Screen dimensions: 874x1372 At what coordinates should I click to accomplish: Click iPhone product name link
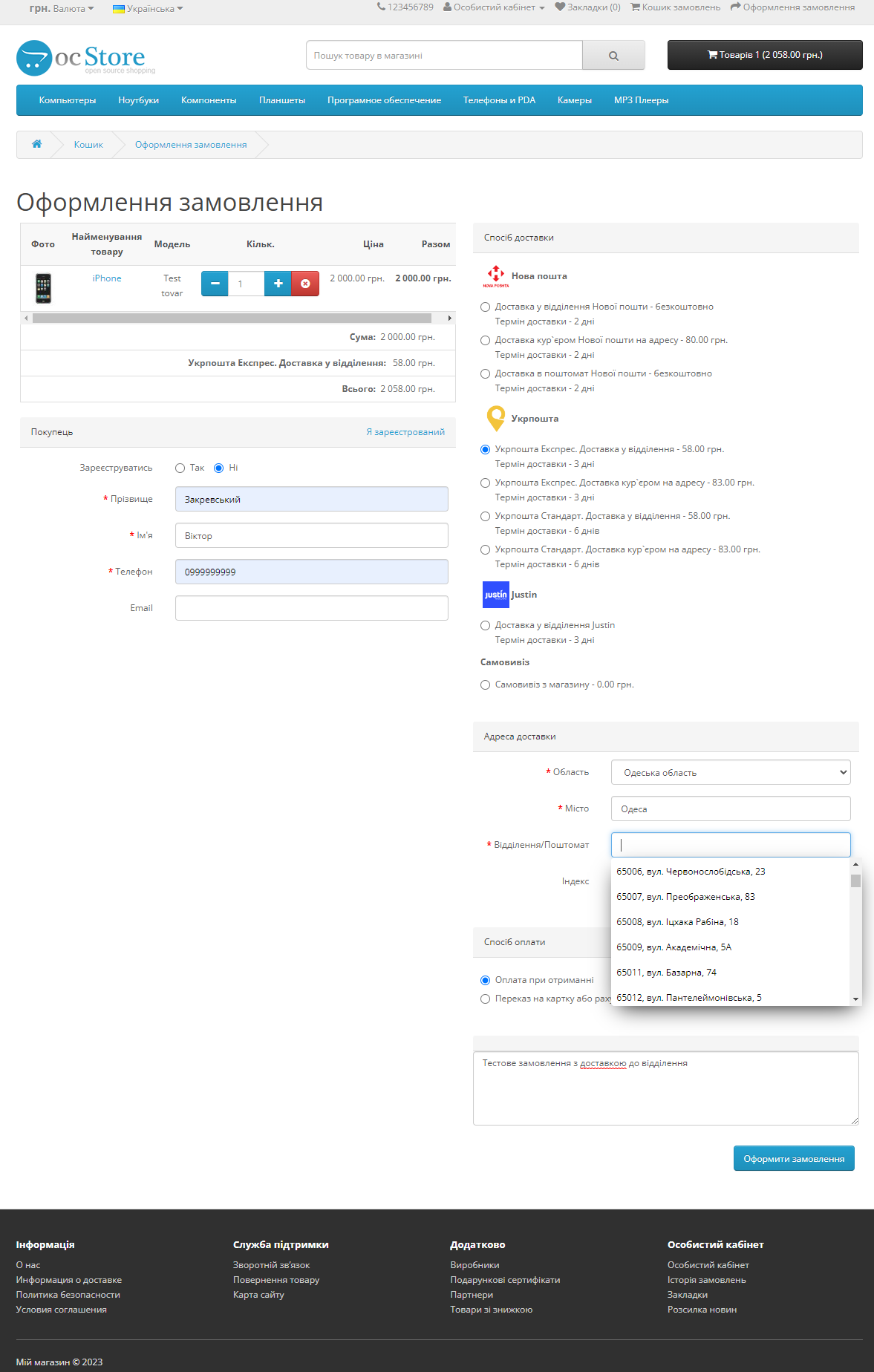click(x=107, y=278)
